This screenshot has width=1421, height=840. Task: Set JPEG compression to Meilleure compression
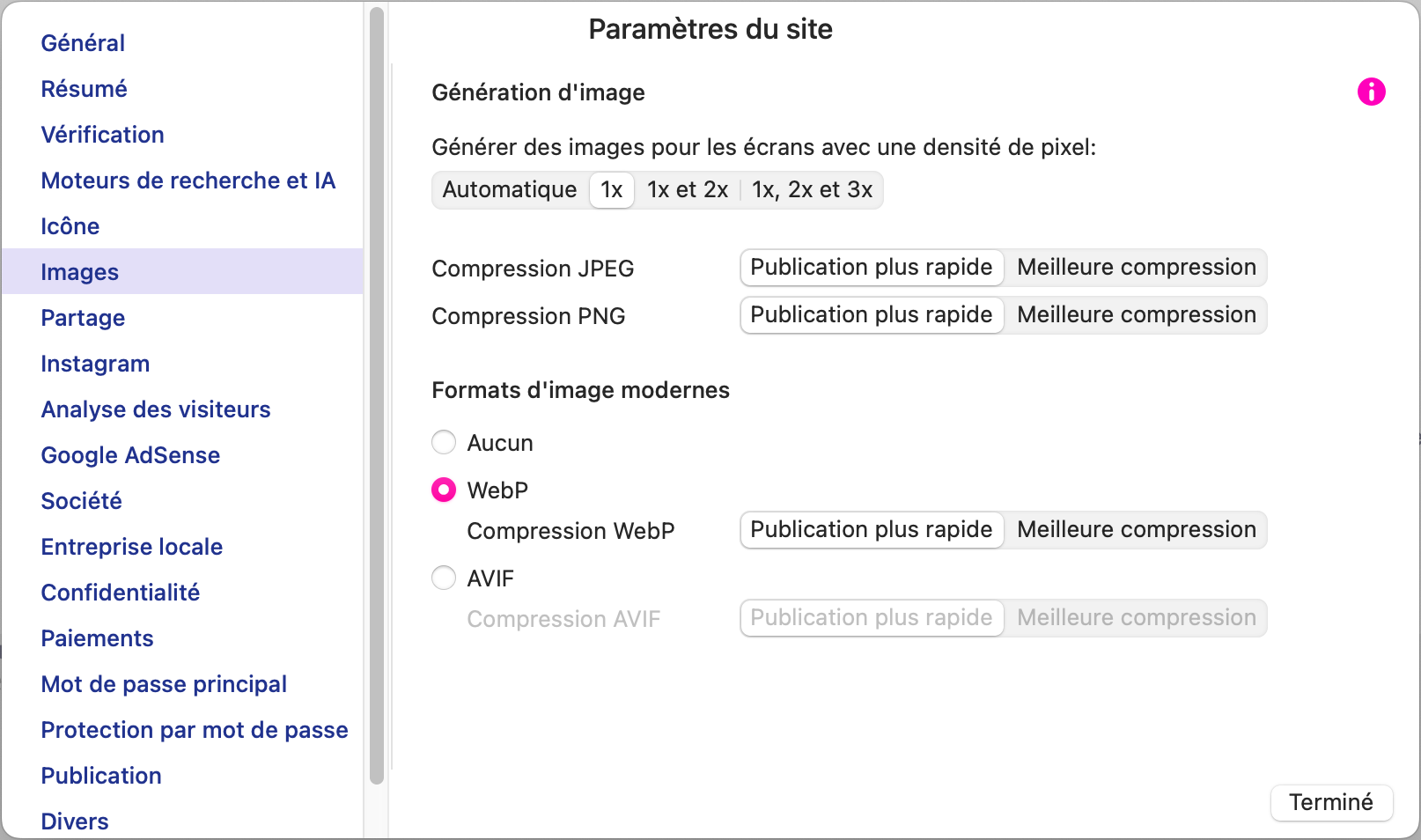1136,268
